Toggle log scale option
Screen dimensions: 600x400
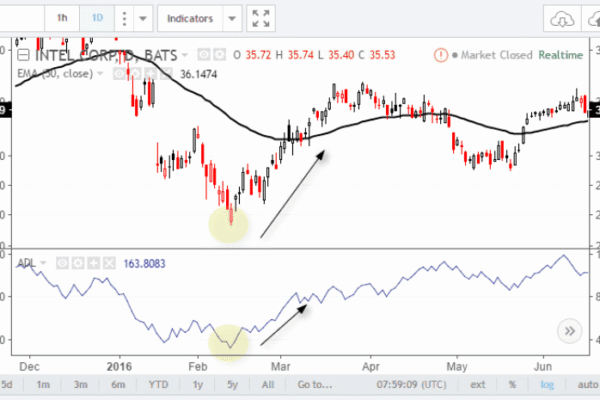click(547, 384)
